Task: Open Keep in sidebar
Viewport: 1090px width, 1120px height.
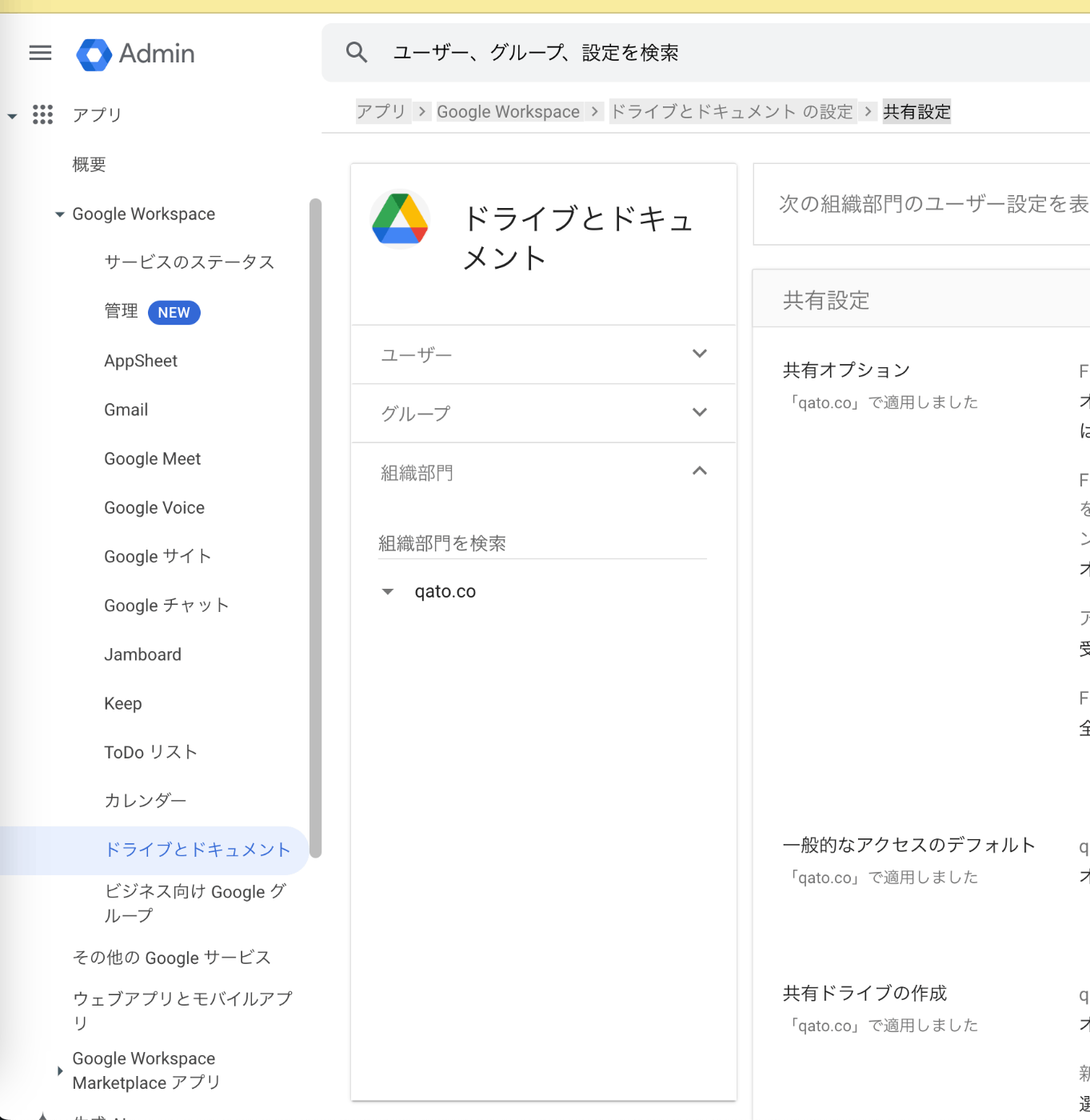Action: pos(122,703)
